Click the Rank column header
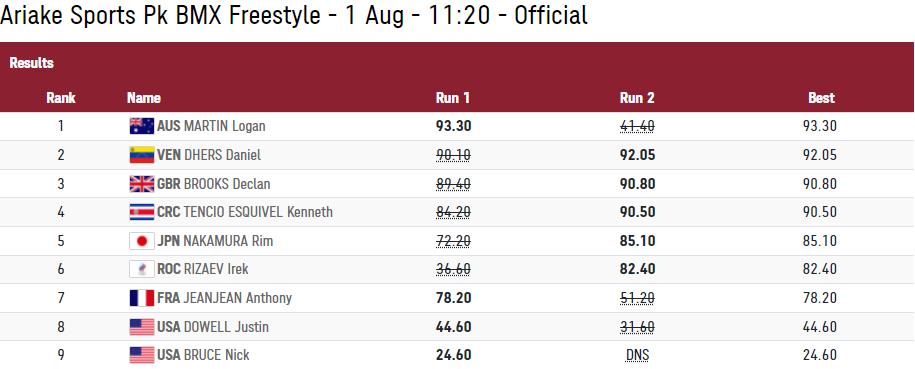 pyautogui.click(x=61, y=98)
